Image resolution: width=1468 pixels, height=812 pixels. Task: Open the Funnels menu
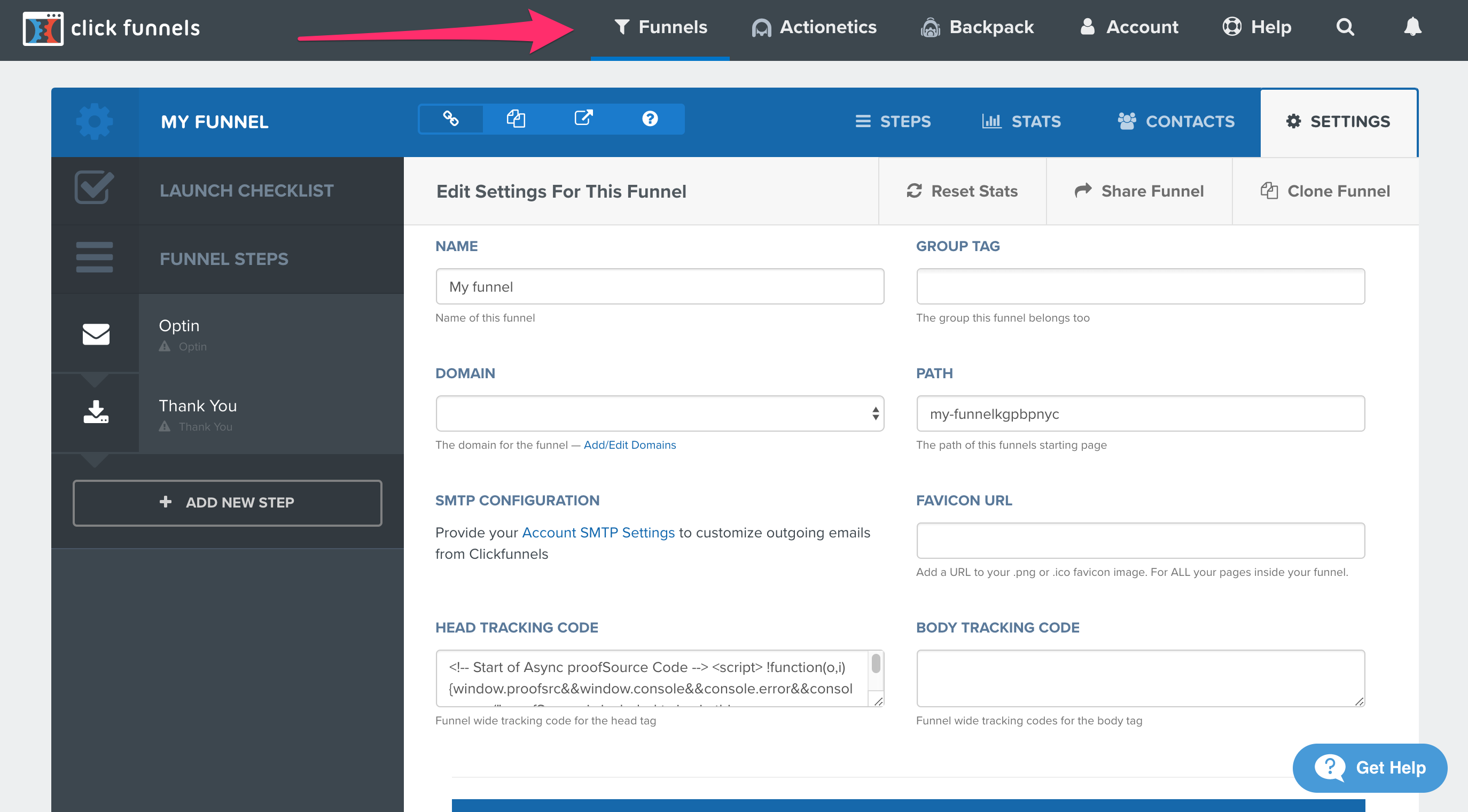click(660, 27)
